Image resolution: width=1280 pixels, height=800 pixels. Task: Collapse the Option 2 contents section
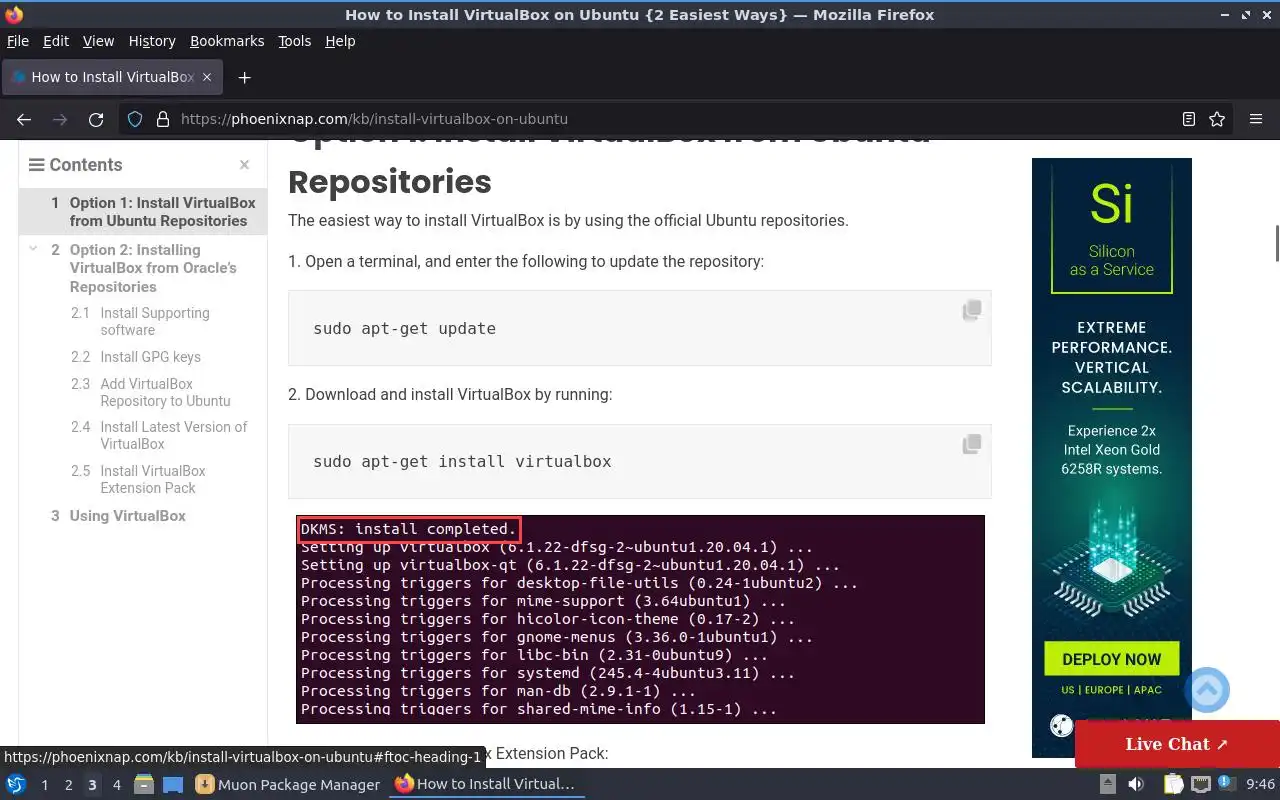tap(34, 249)
